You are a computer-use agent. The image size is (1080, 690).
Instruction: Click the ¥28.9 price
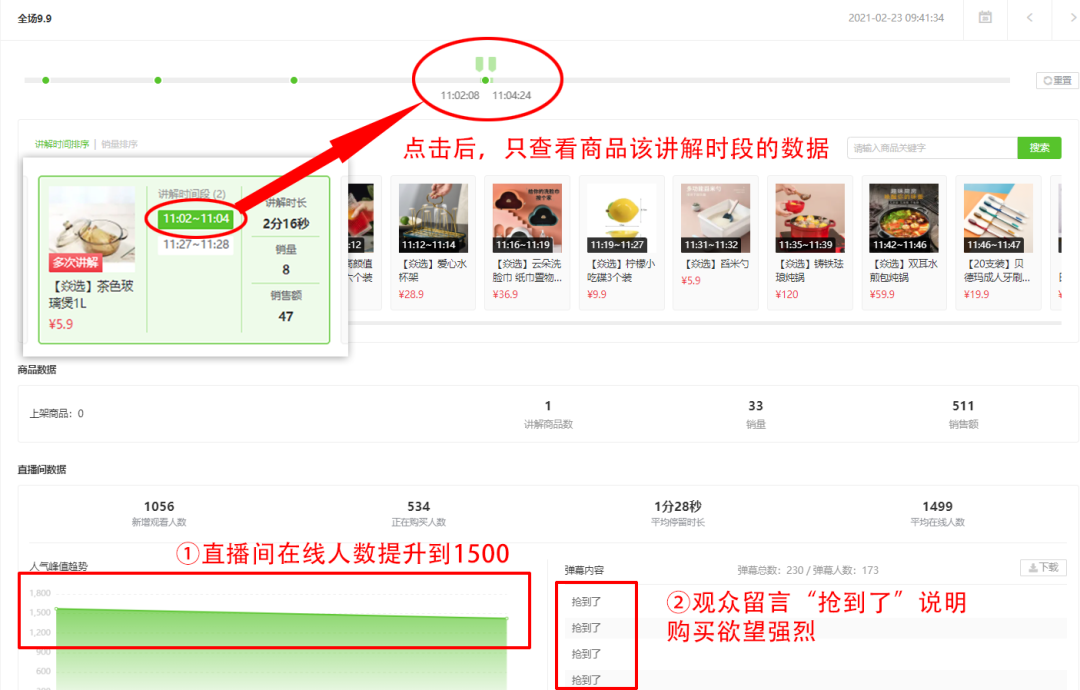click(411, 294)
